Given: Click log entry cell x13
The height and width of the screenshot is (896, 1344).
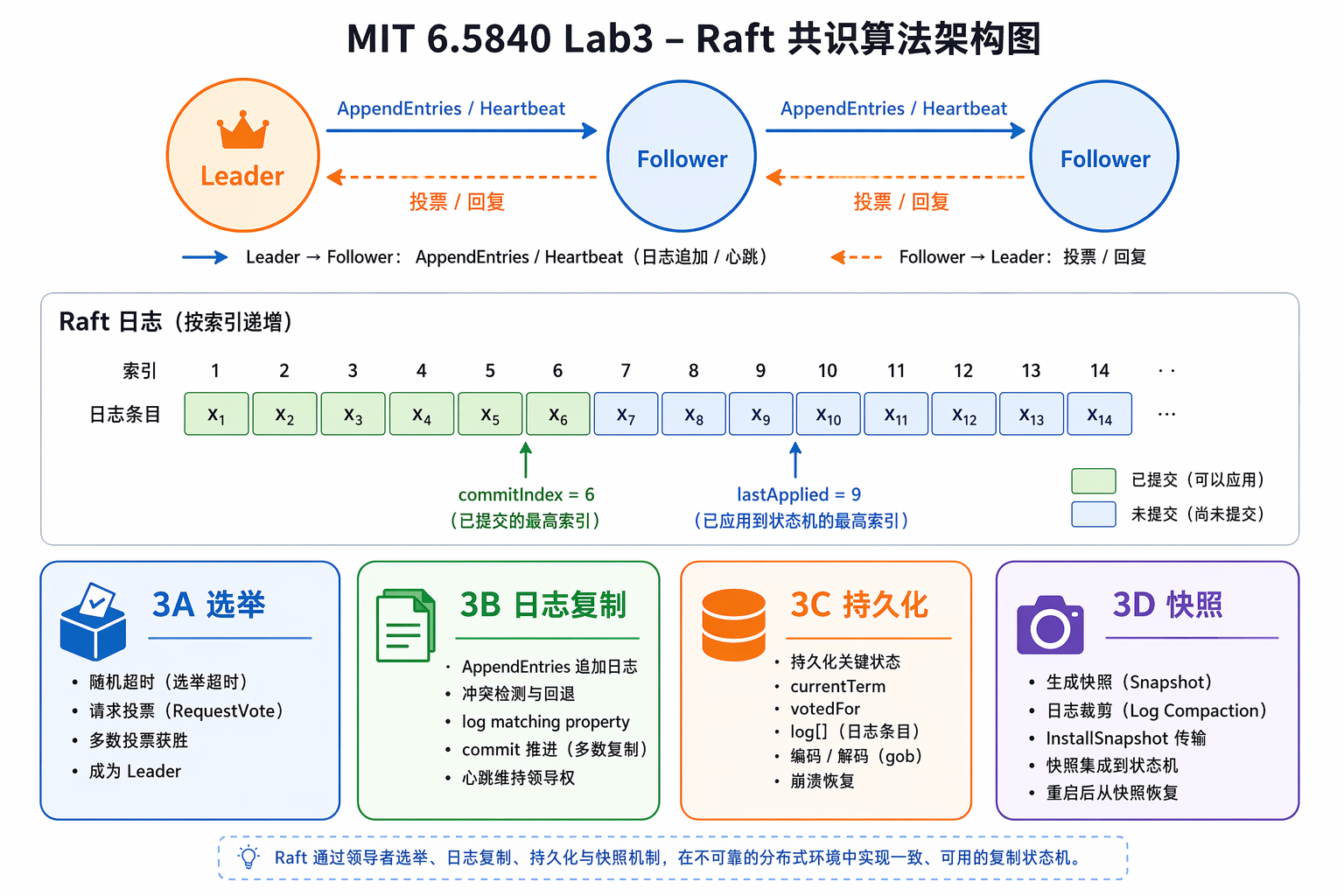Looking at the screenshot, I should pyautogui.click(x=1032, y=414).
